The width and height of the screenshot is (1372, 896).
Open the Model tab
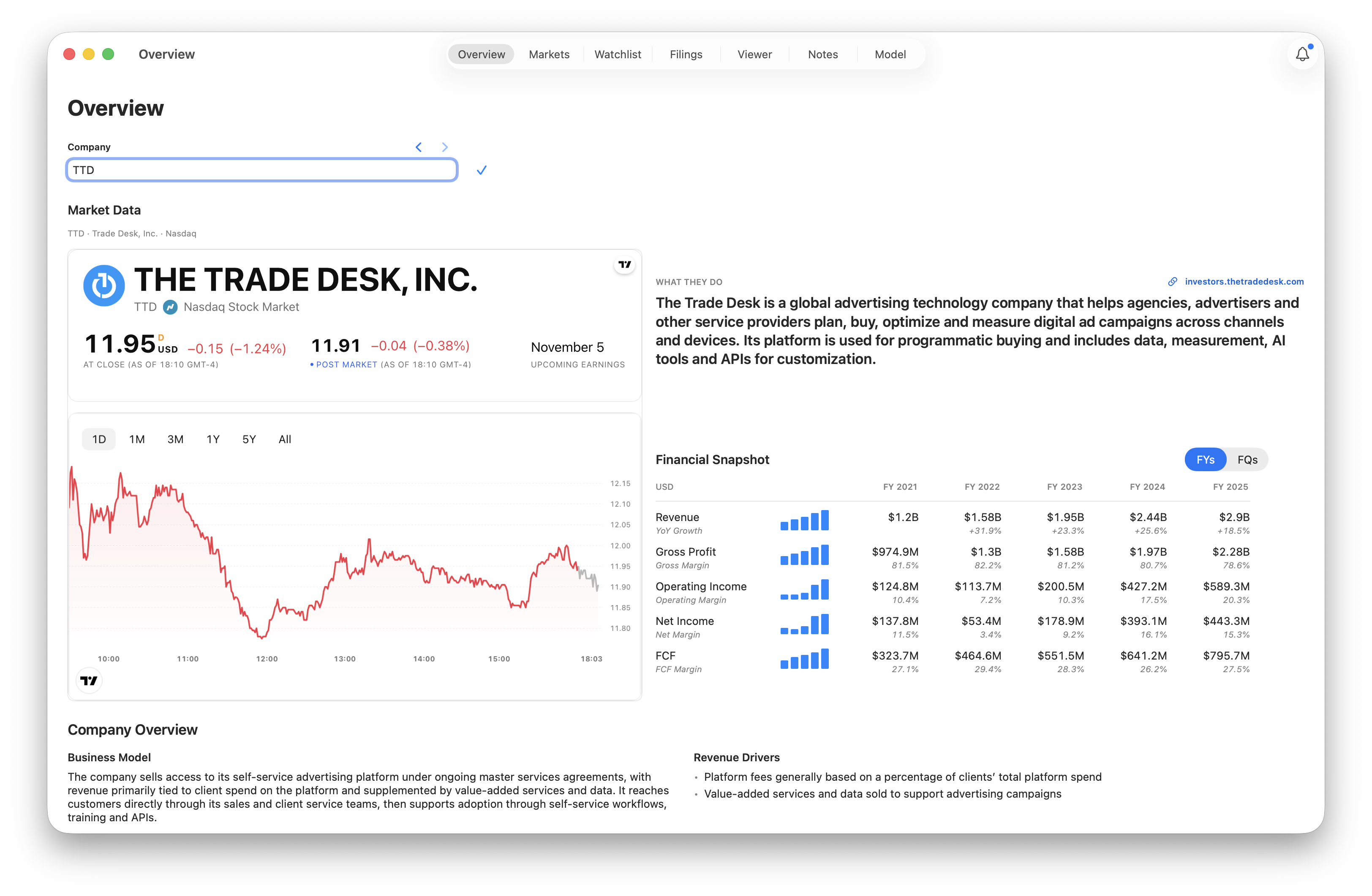click(890, 54)
